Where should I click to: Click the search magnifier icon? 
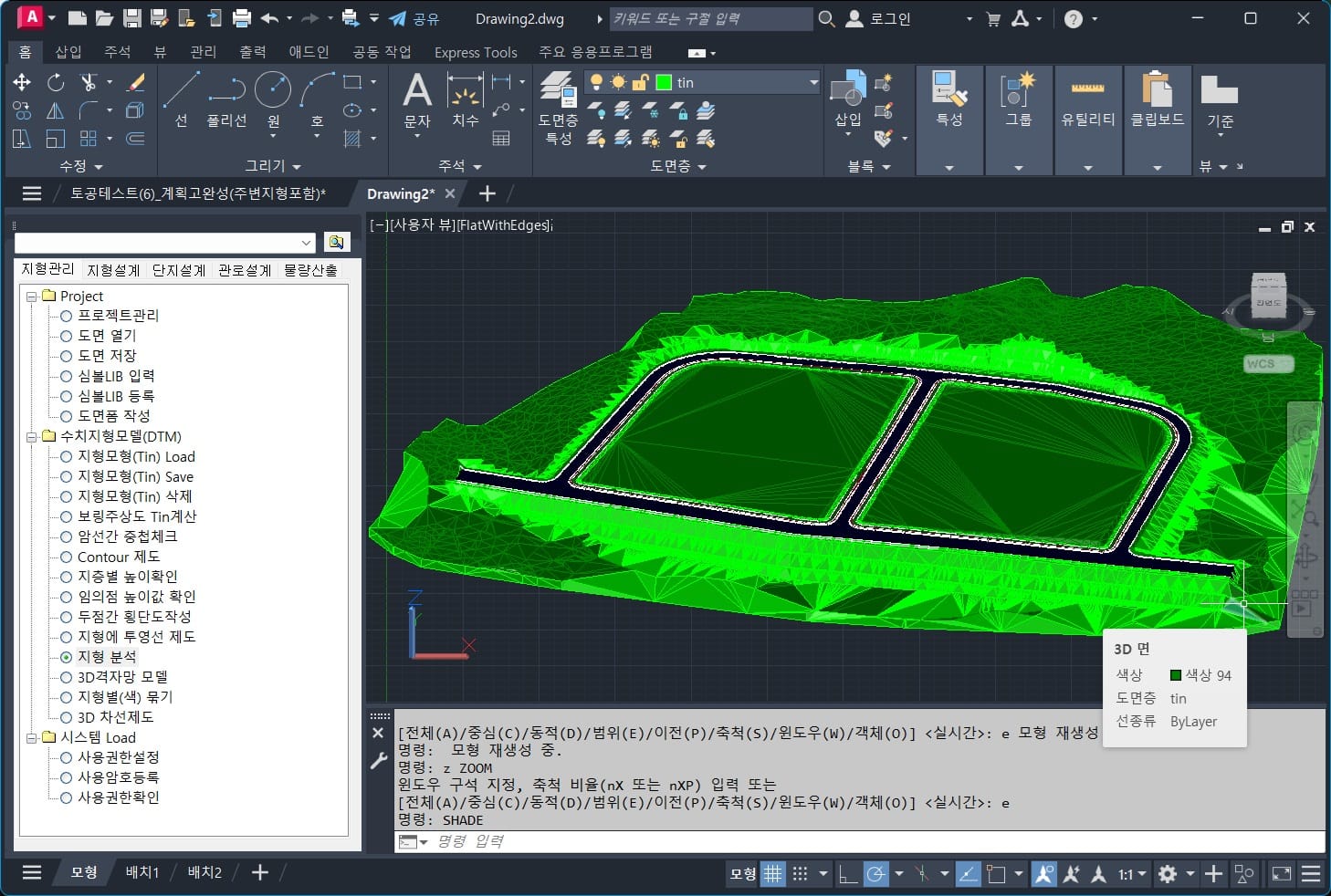tap(826, 18)
